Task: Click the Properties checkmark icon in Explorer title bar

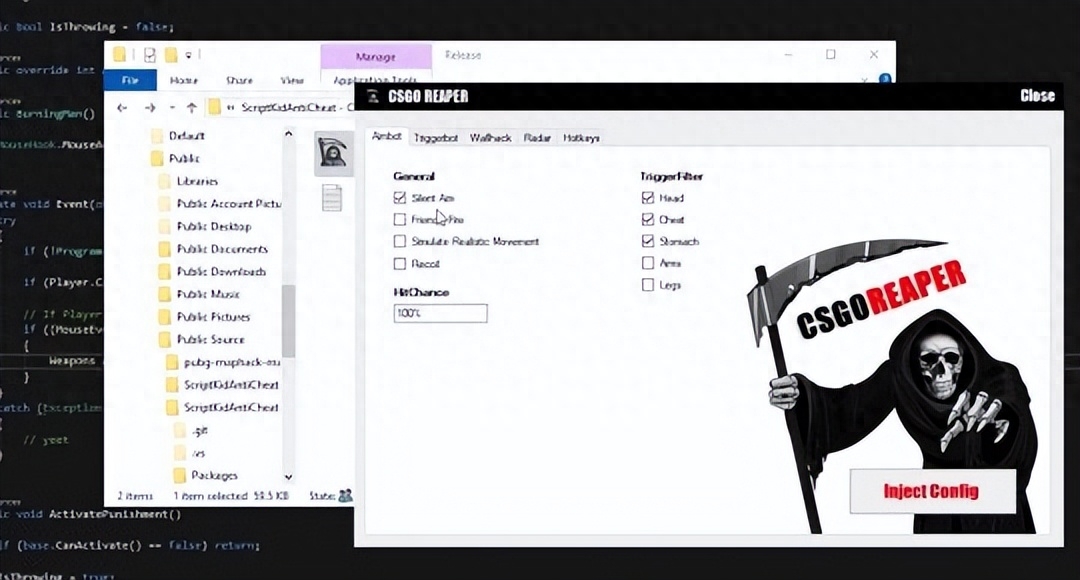Action: 149,54
